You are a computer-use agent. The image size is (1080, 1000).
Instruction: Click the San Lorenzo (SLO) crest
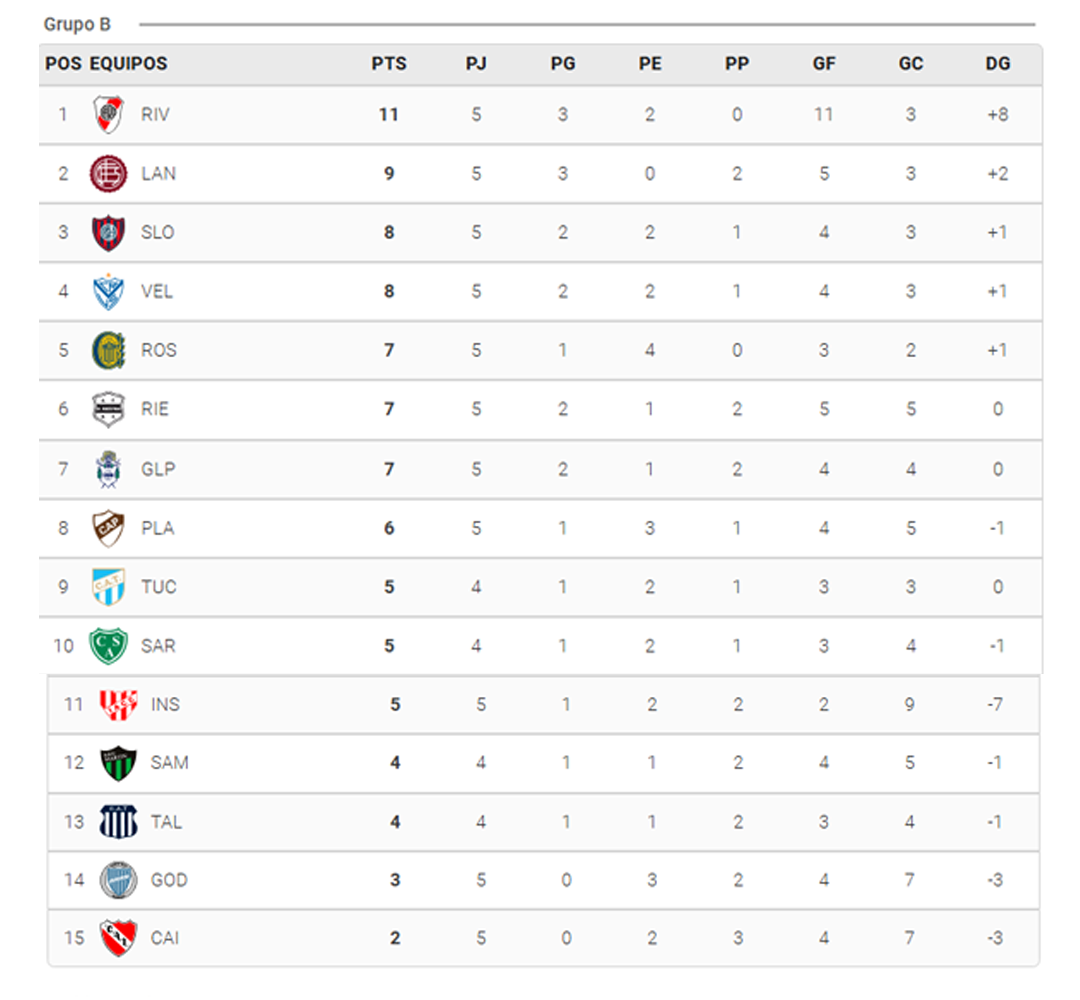pos(107,233)
